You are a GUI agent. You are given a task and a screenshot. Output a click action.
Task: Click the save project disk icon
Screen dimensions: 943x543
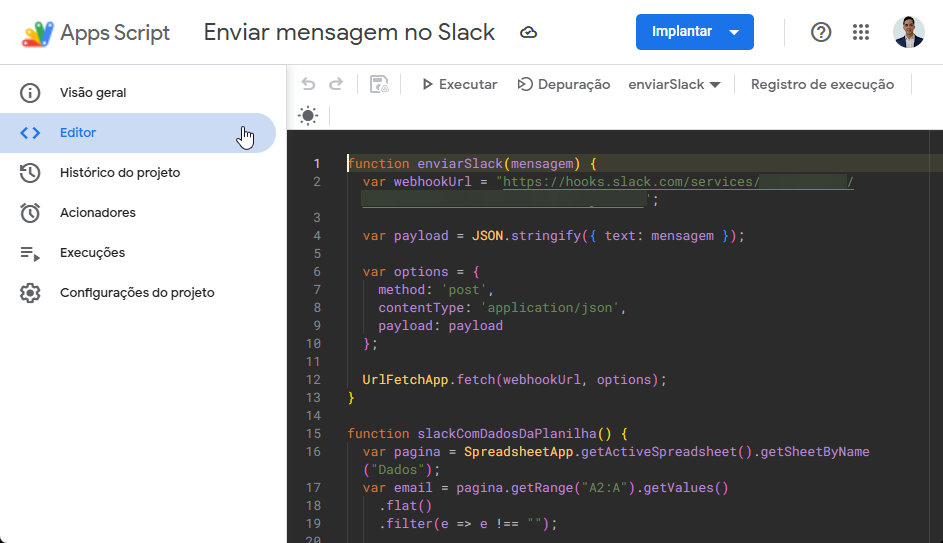pyautogui.click(x=379, y=85)
